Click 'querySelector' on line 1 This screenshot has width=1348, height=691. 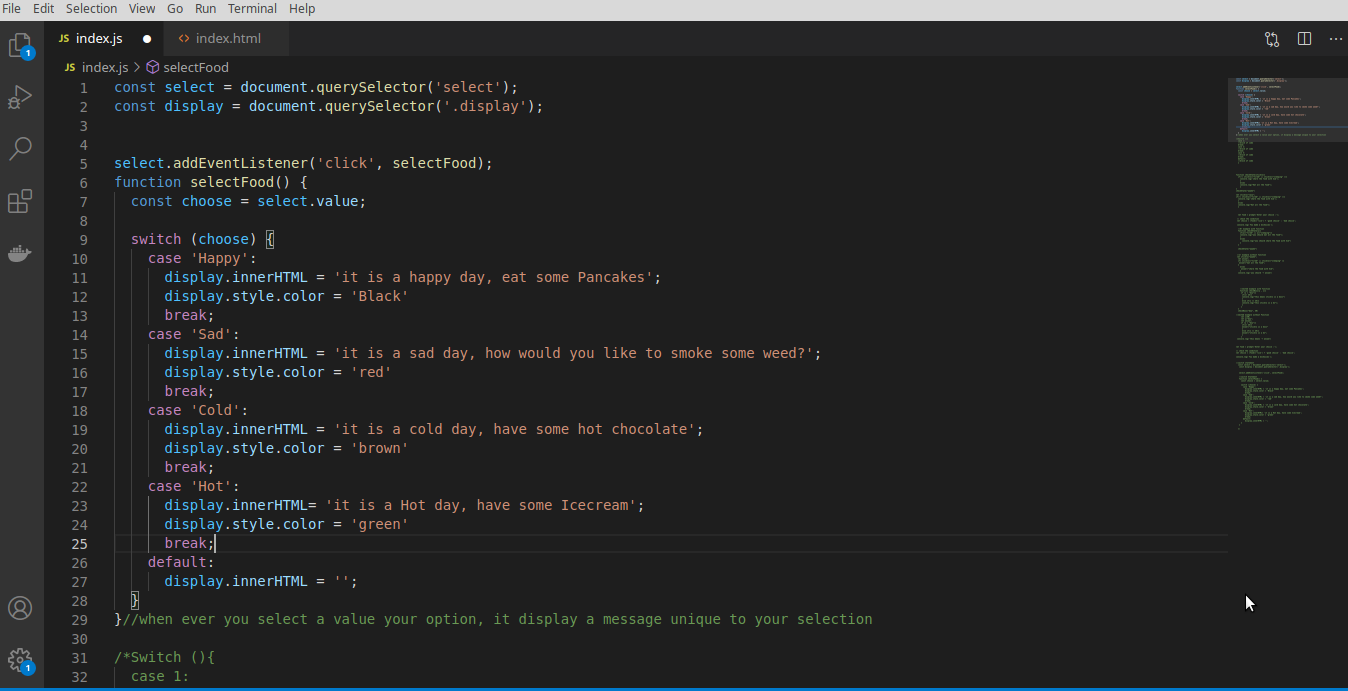[371, 87]
